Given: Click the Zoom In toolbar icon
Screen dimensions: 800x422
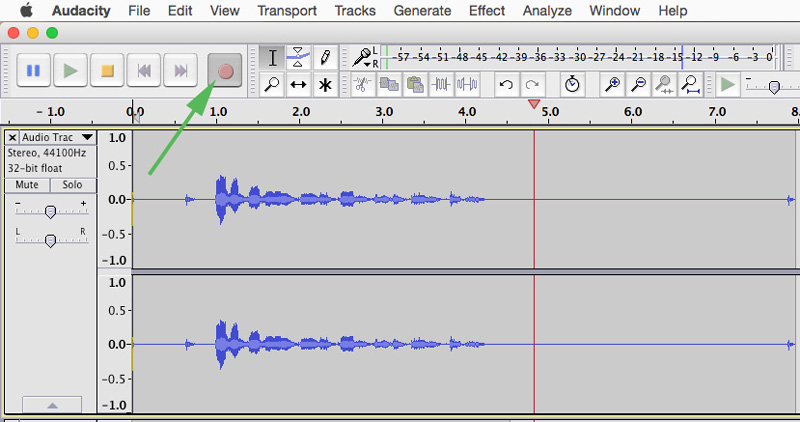Looking at the screenshot, I should pyautogui.click(x=613, y=85).
